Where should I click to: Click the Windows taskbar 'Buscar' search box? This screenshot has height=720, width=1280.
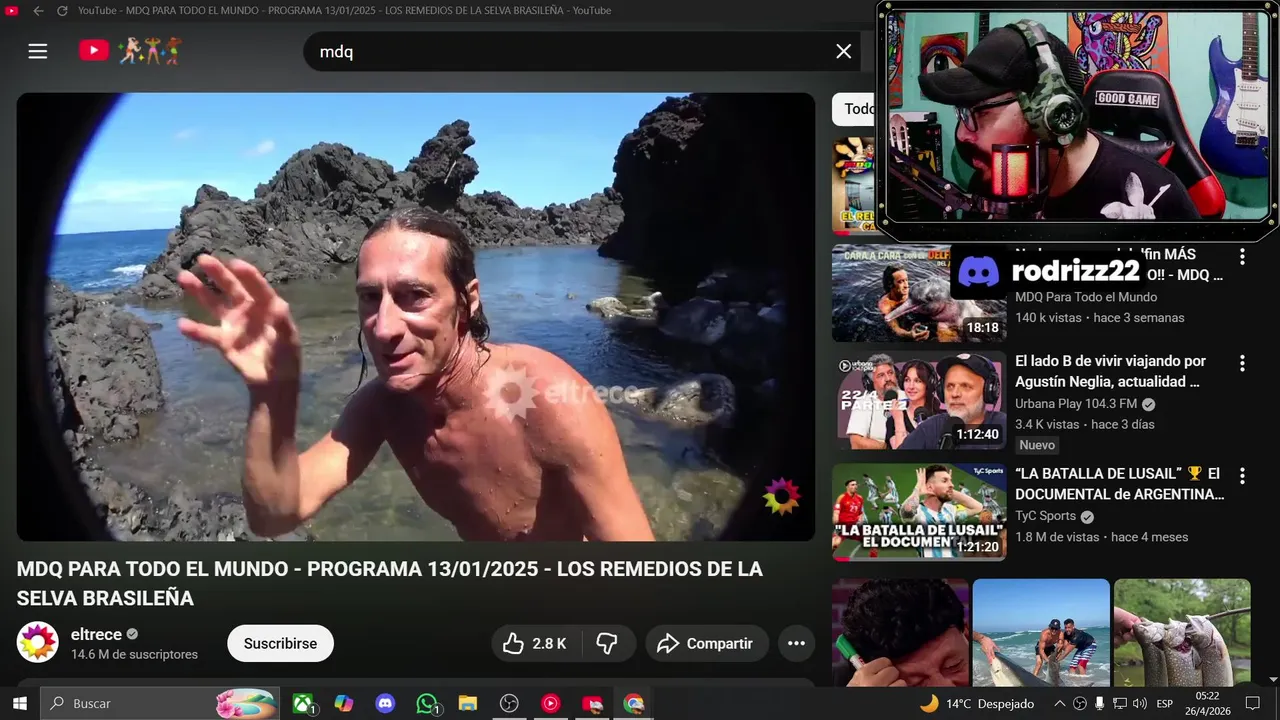[x=160, y=704]
